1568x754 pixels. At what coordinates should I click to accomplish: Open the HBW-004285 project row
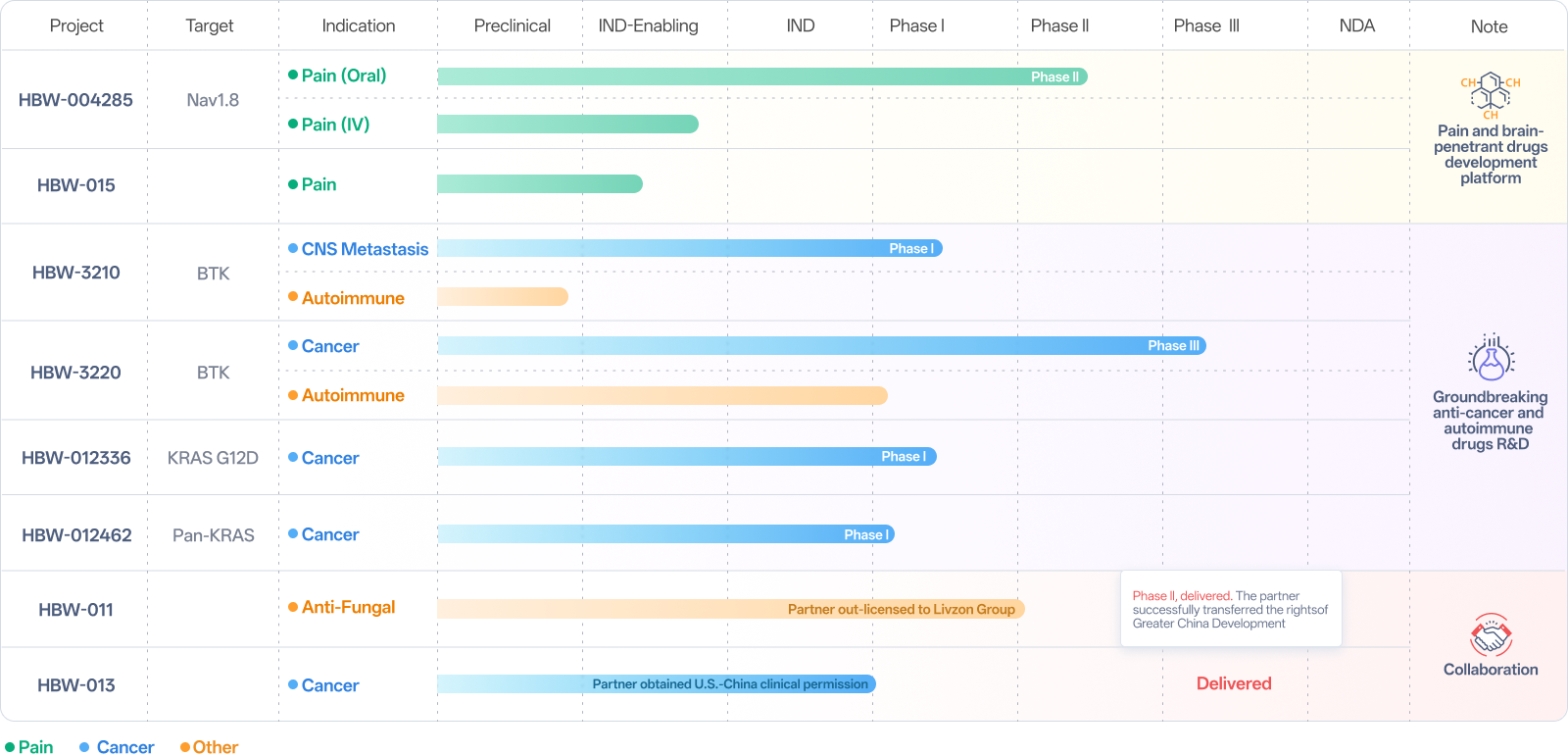(75, 100)
